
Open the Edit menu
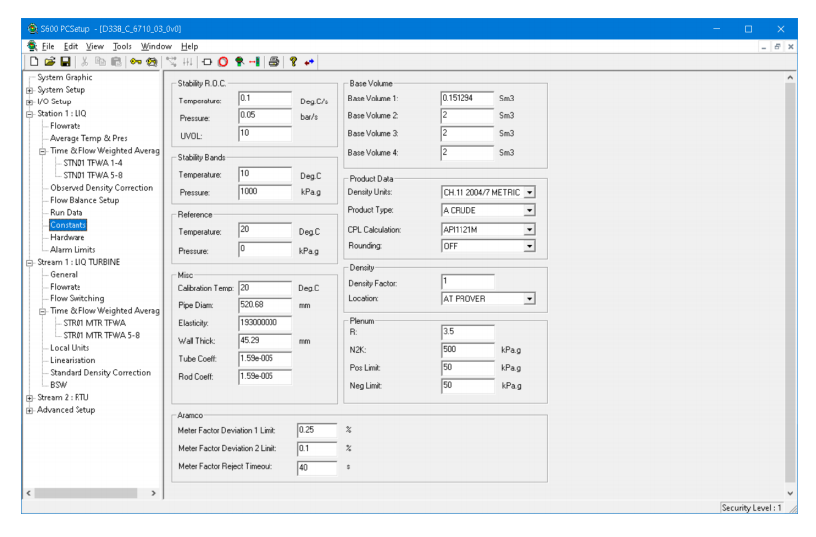click(71, 46)
